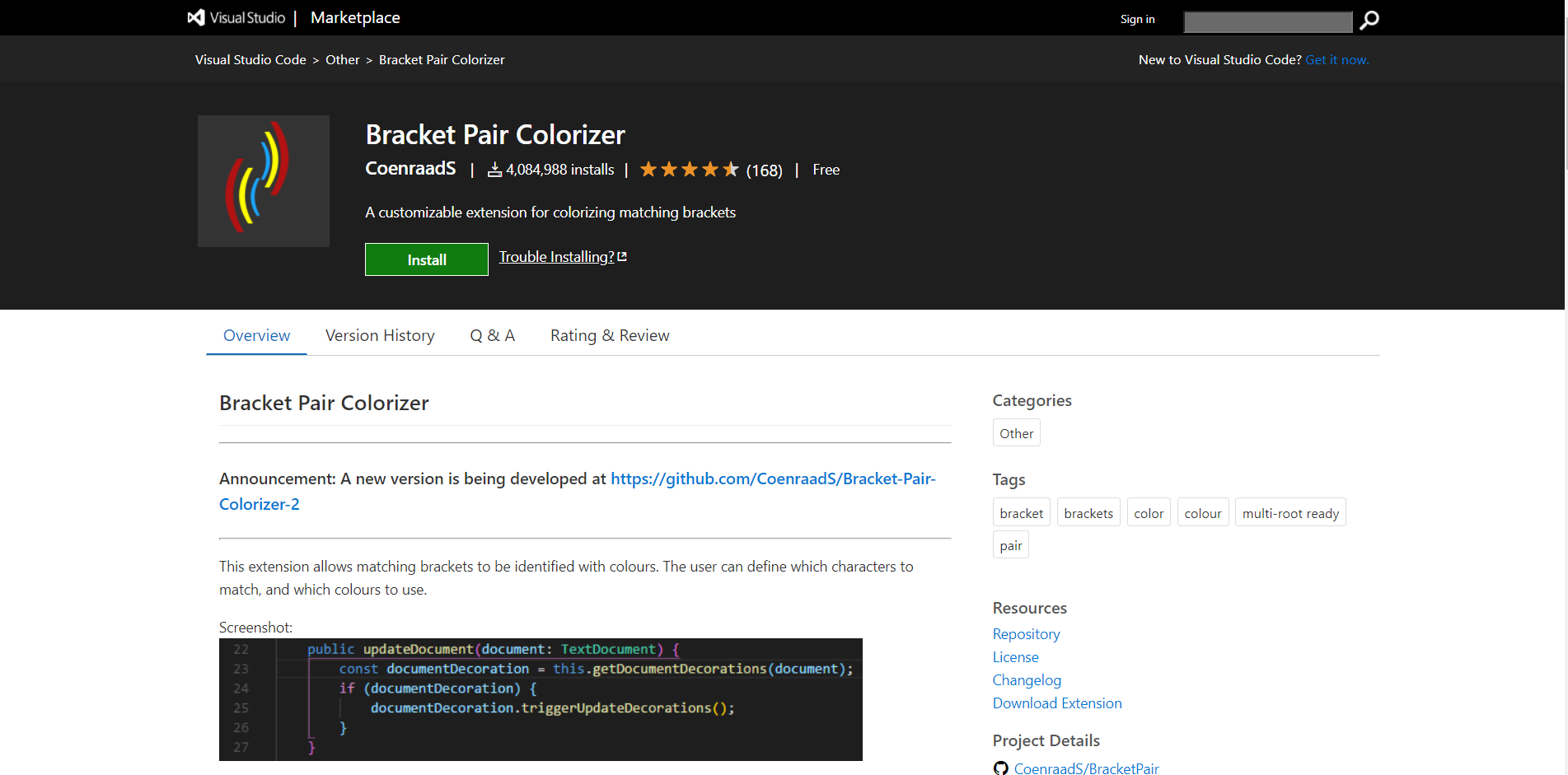Click the Other category chip
Screen dimensions: 1568x775
(x=1017, y=433)
